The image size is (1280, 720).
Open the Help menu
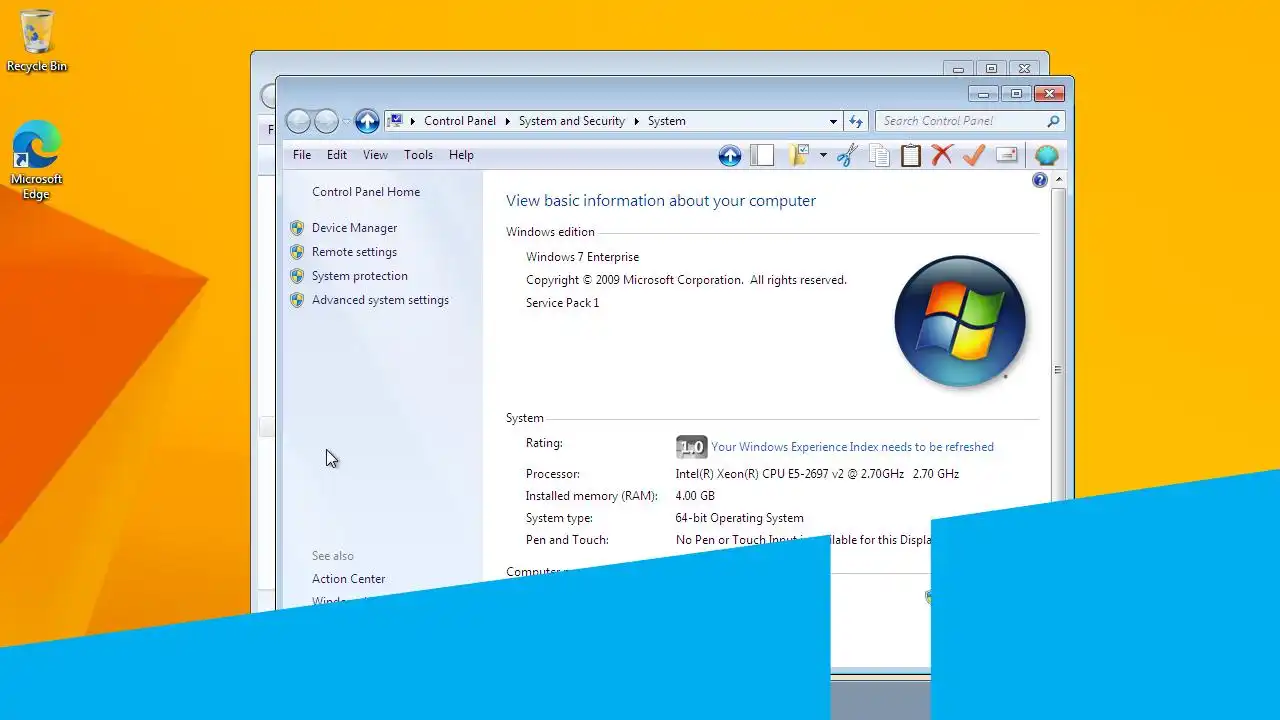point(461,155)
